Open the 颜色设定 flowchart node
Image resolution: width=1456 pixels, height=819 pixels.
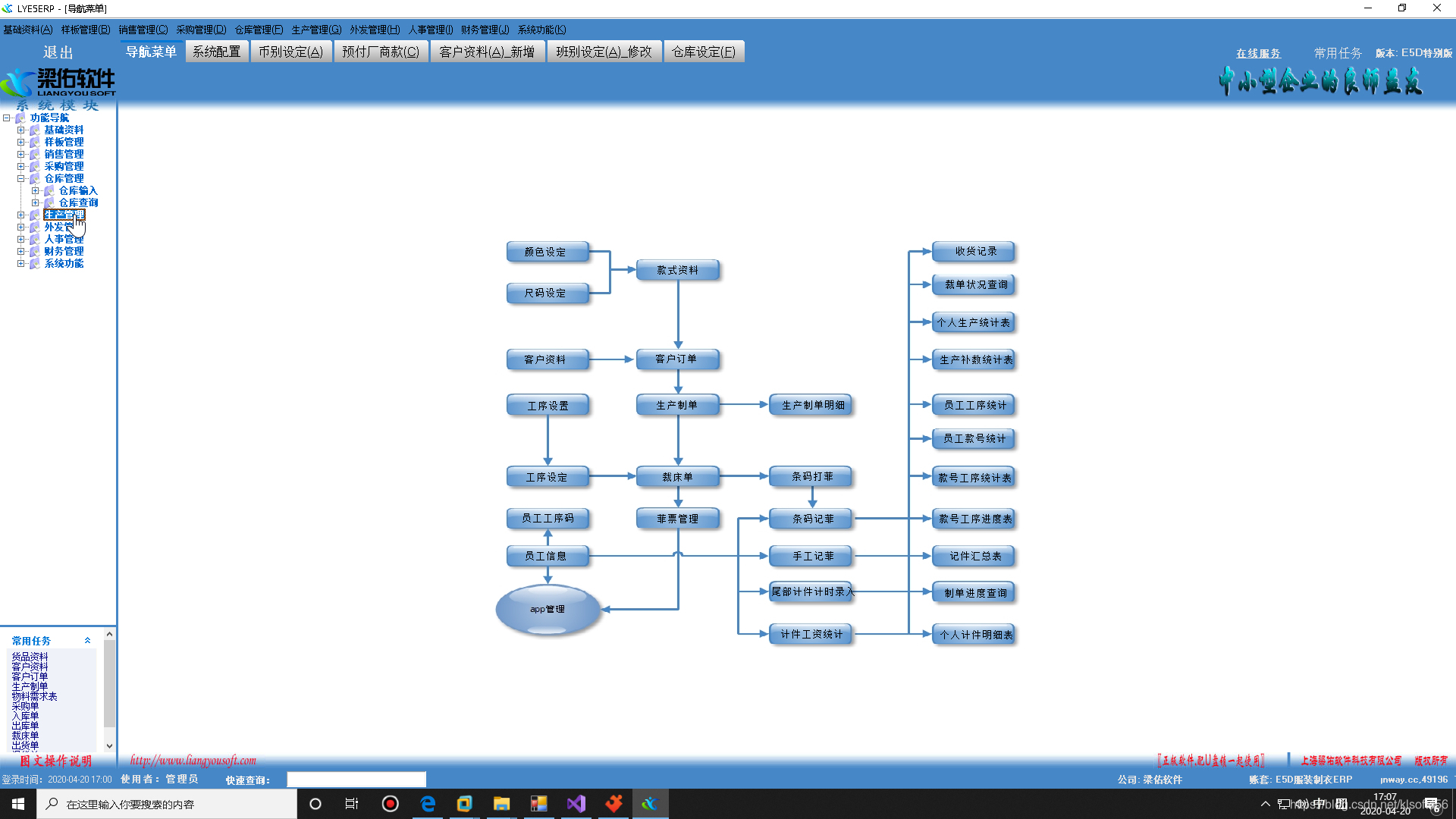click(x=547, y=252)
